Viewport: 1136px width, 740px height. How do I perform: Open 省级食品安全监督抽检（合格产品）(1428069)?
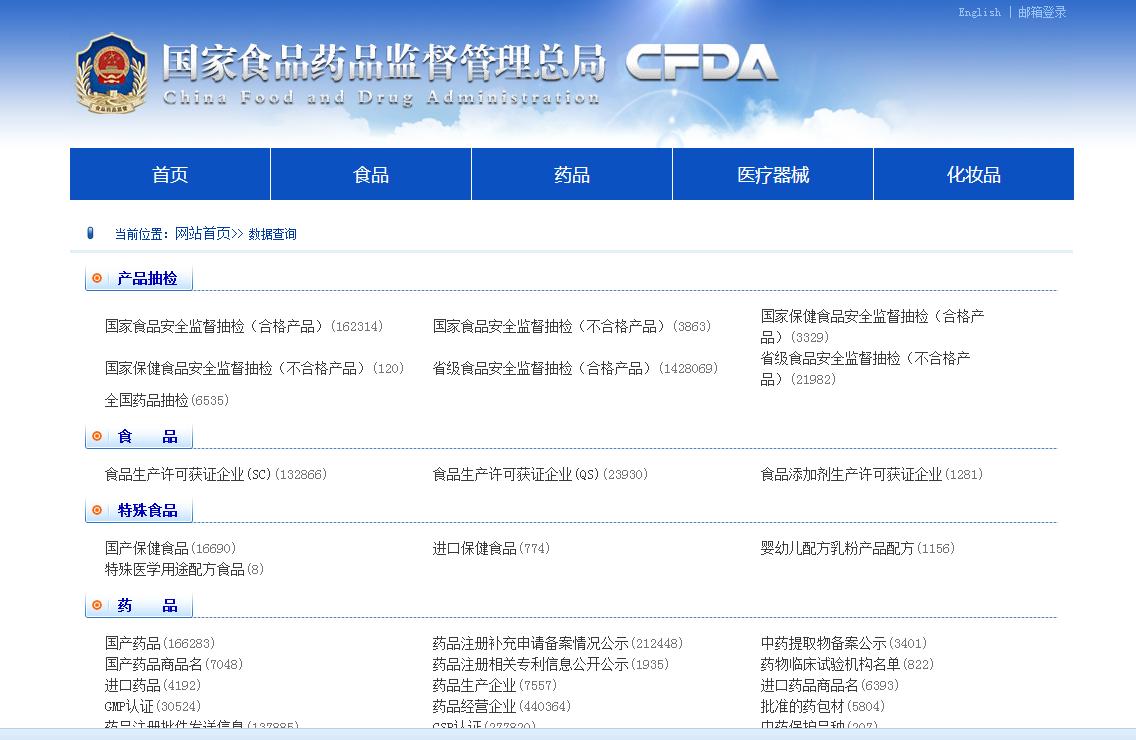click(x=575, y=368)
